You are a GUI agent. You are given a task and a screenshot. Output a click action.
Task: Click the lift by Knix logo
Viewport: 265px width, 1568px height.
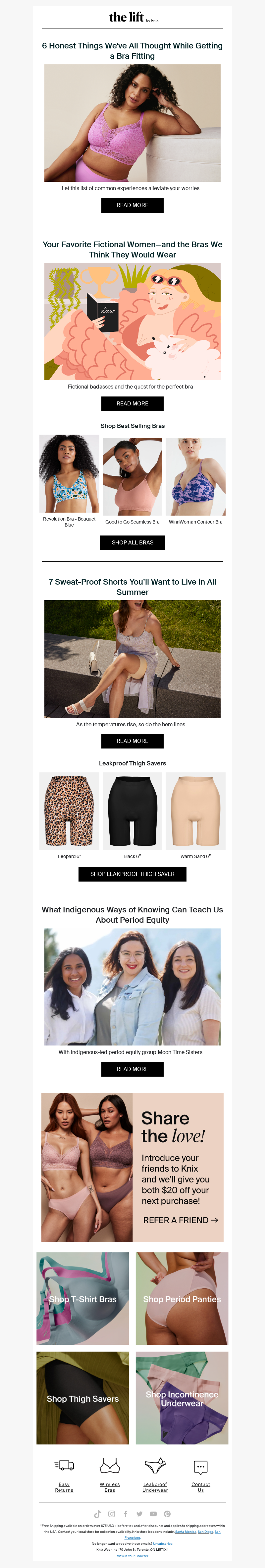(x=132, y=17)
